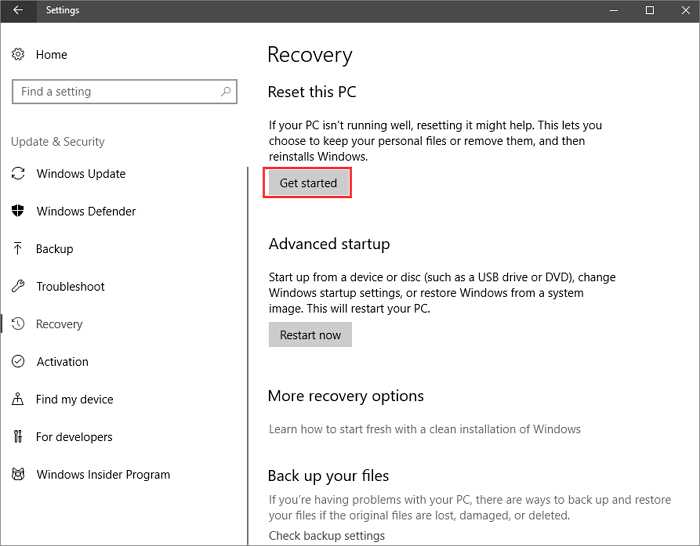Click the Backup upload arrow icon
The width and height of the screenshot is (700, 546).
tap(18, 249)
